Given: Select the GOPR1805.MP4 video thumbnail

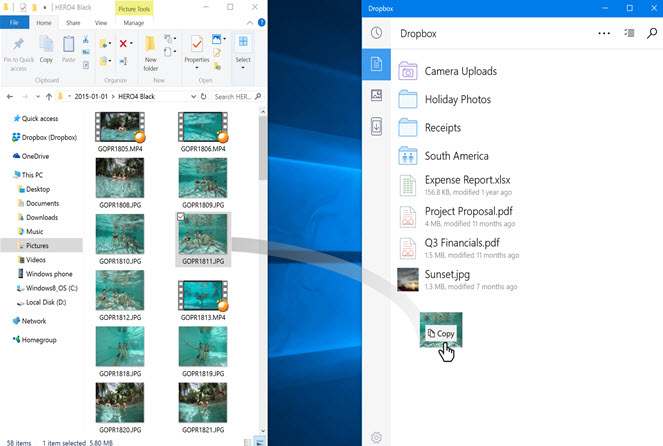Looking at the screenshot, I should click(120, 127).
